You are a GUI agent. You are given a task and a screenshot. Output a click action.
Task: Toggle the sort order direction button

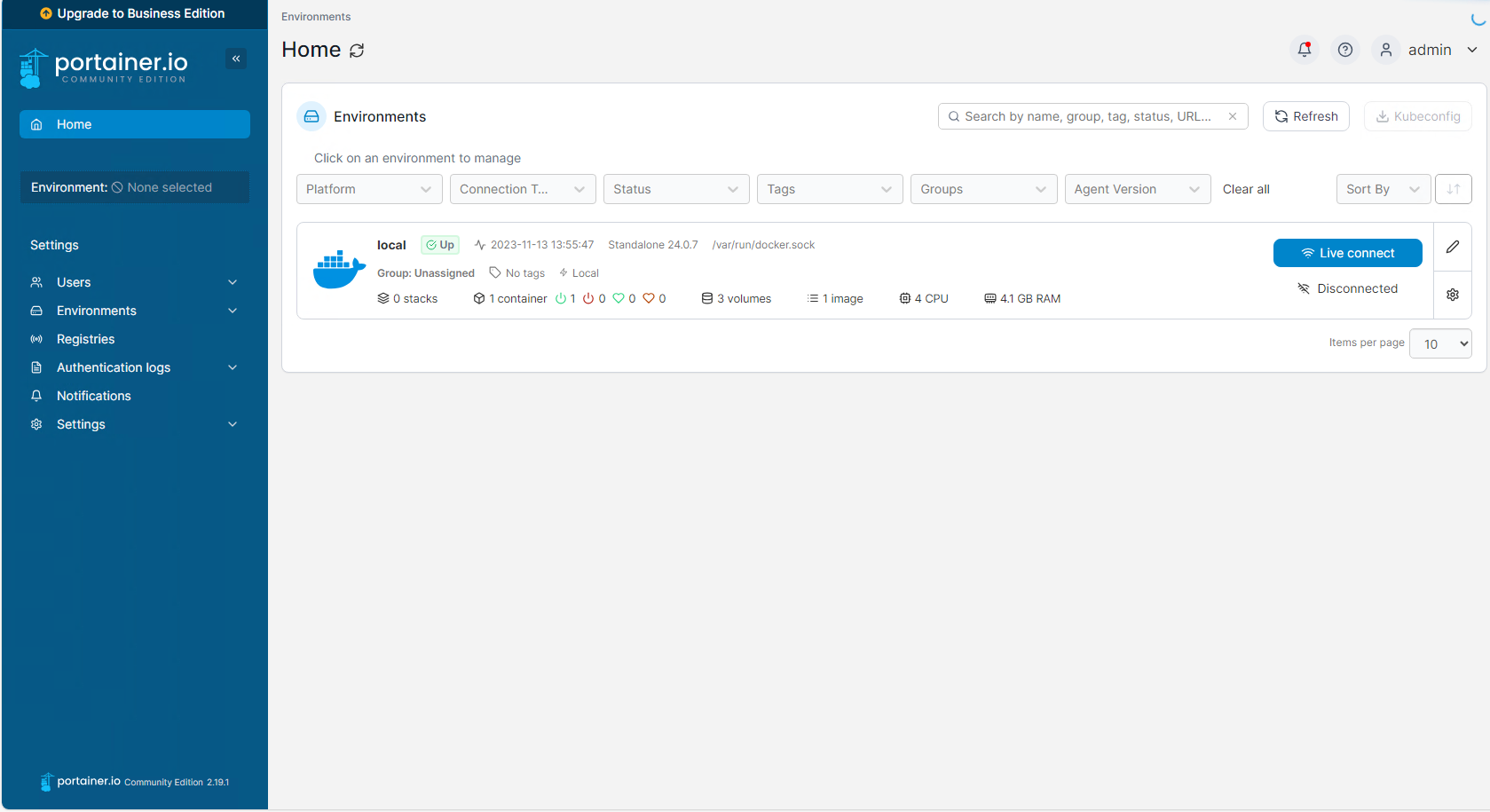1453,189
